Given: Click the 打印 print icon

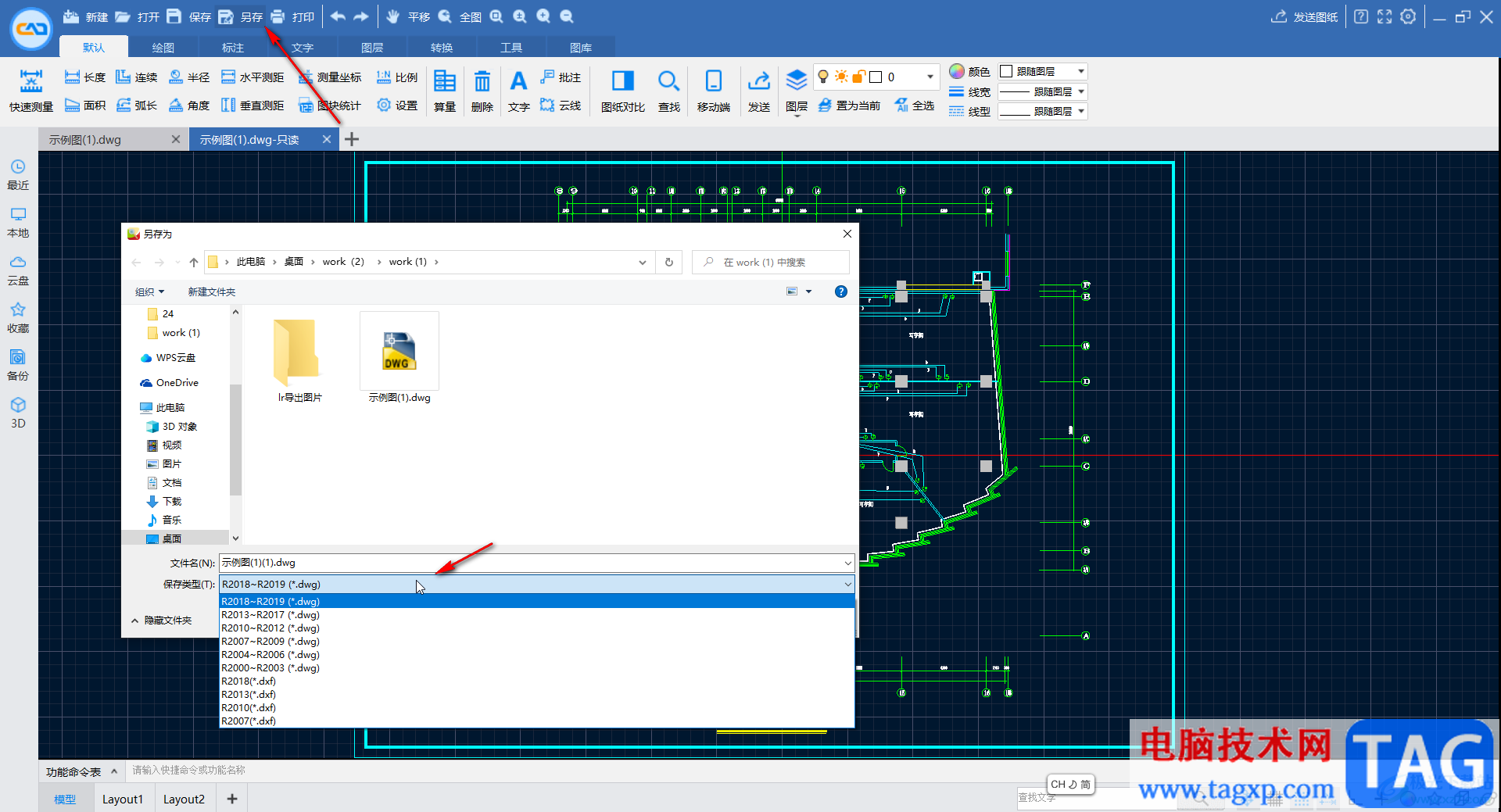Looking at the screenshot, I should click(x=278, y=16).
